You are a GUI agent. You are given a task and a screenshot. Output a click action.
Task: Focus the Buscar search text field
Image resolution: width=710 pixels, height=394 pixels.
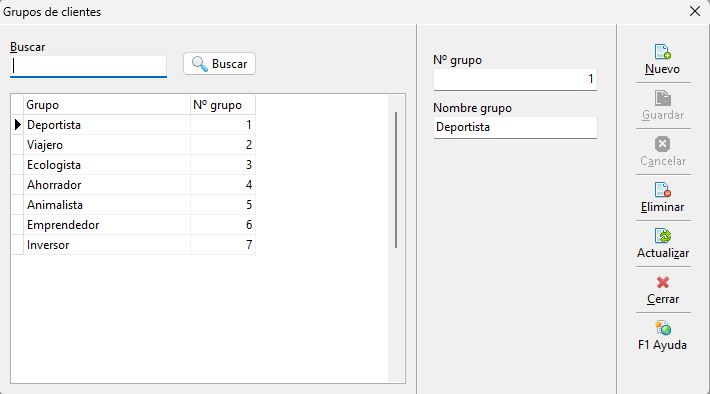pos(88,67)
